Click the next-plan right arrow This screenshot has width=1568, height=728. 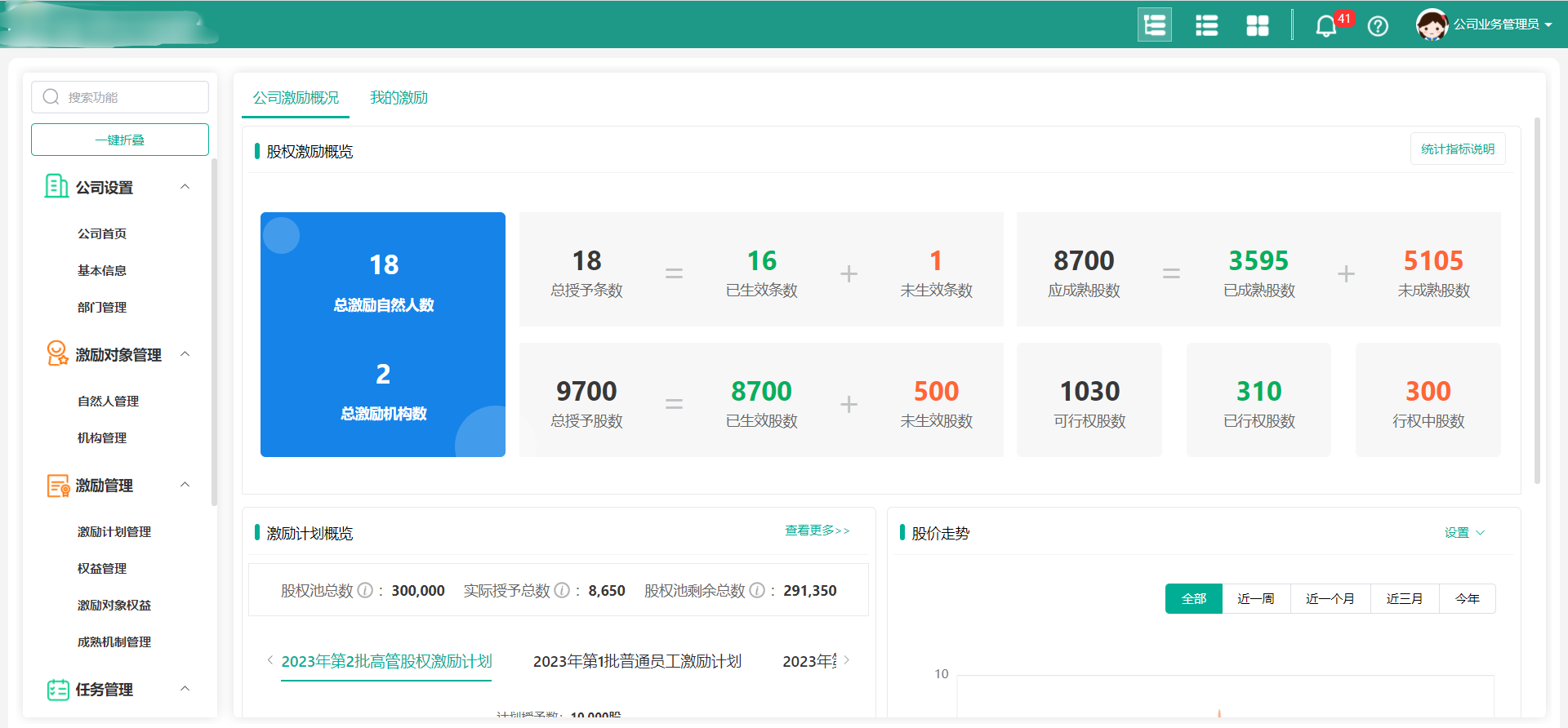tap(847, 660)
